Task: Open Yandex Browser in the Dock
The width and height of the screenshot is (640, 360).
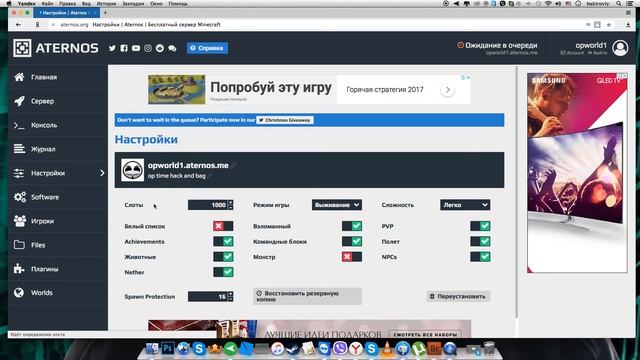Action: pyautogui.click(x=356, y=349)
